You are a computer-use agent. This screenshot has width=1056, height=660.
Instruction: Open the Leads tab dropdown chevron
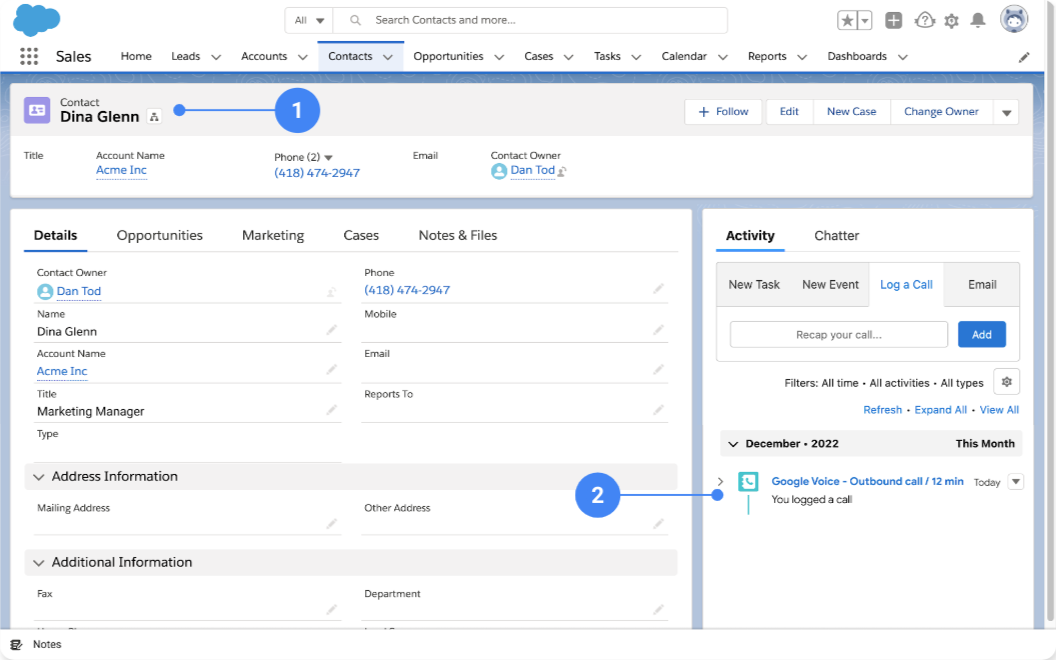click(216, 57)
